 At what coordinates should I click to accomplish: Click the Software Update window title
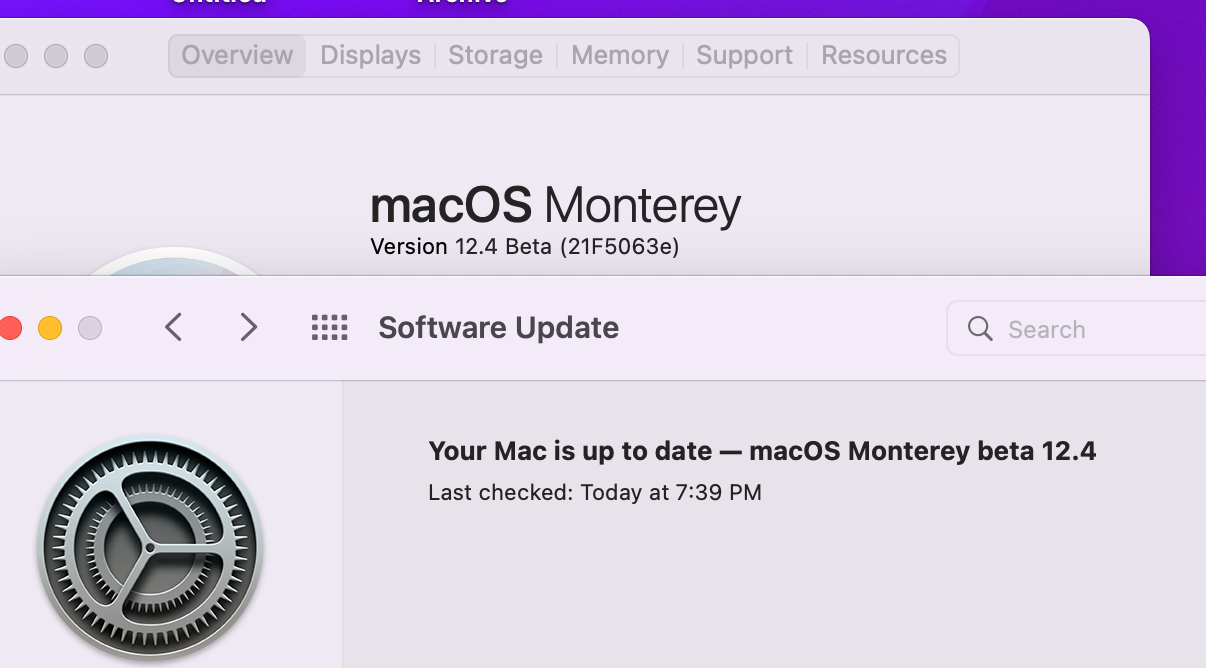coord(498,328)
